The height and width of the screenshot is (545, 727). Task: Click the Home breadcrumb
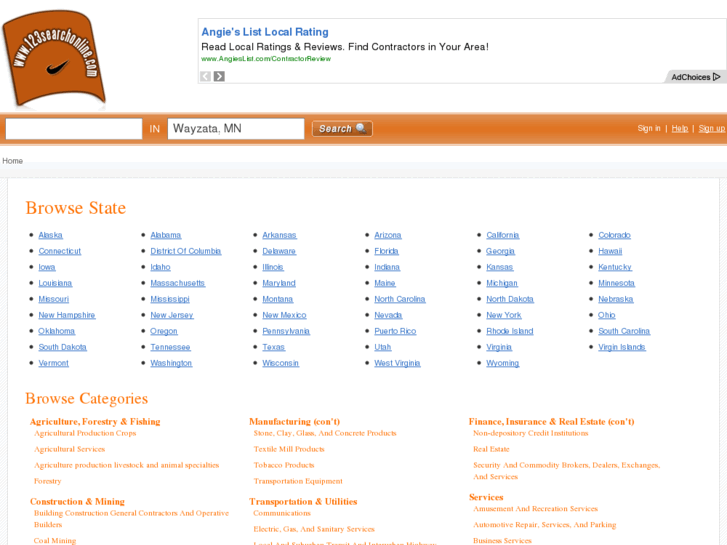point(13,161)
